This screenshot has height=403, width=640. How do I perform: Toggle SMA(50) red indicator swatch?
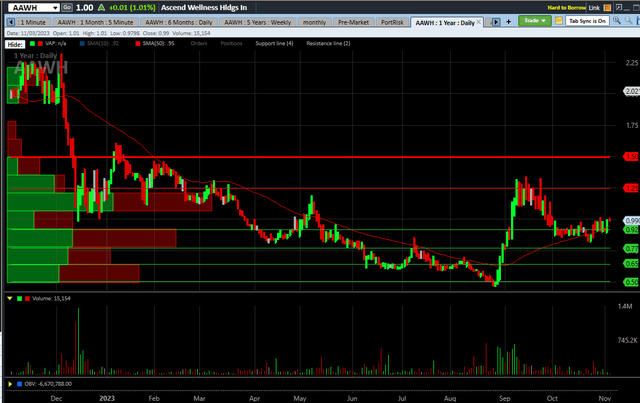click(138, 43)
